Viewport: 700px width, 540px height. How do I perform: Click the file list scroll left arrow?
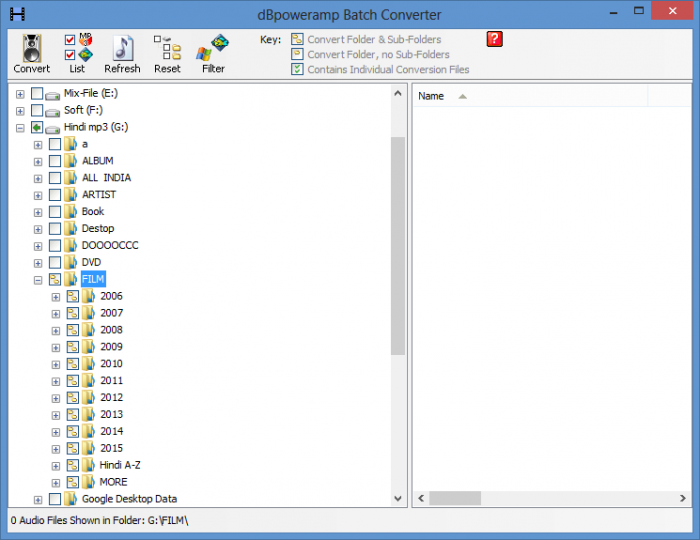click(x=421, y=498)
